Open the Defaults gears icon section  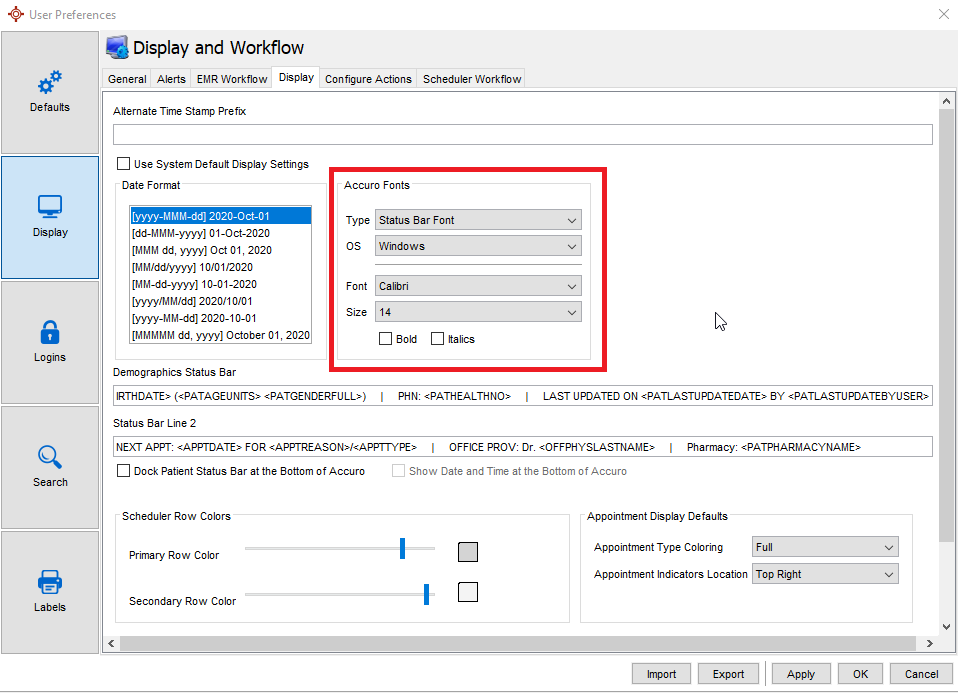coord(50,84)
